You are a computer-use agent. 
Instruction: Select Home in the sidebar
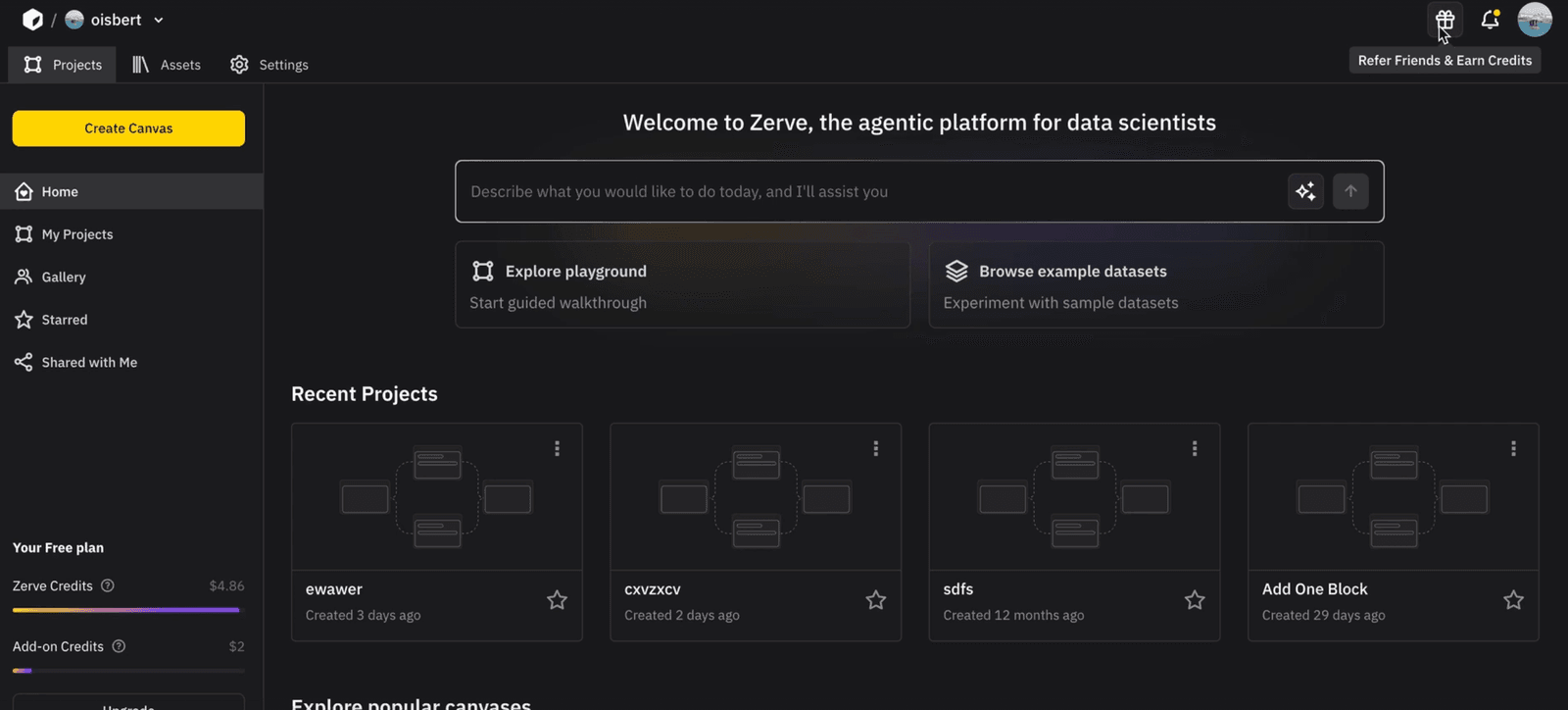tap(131, 191)
